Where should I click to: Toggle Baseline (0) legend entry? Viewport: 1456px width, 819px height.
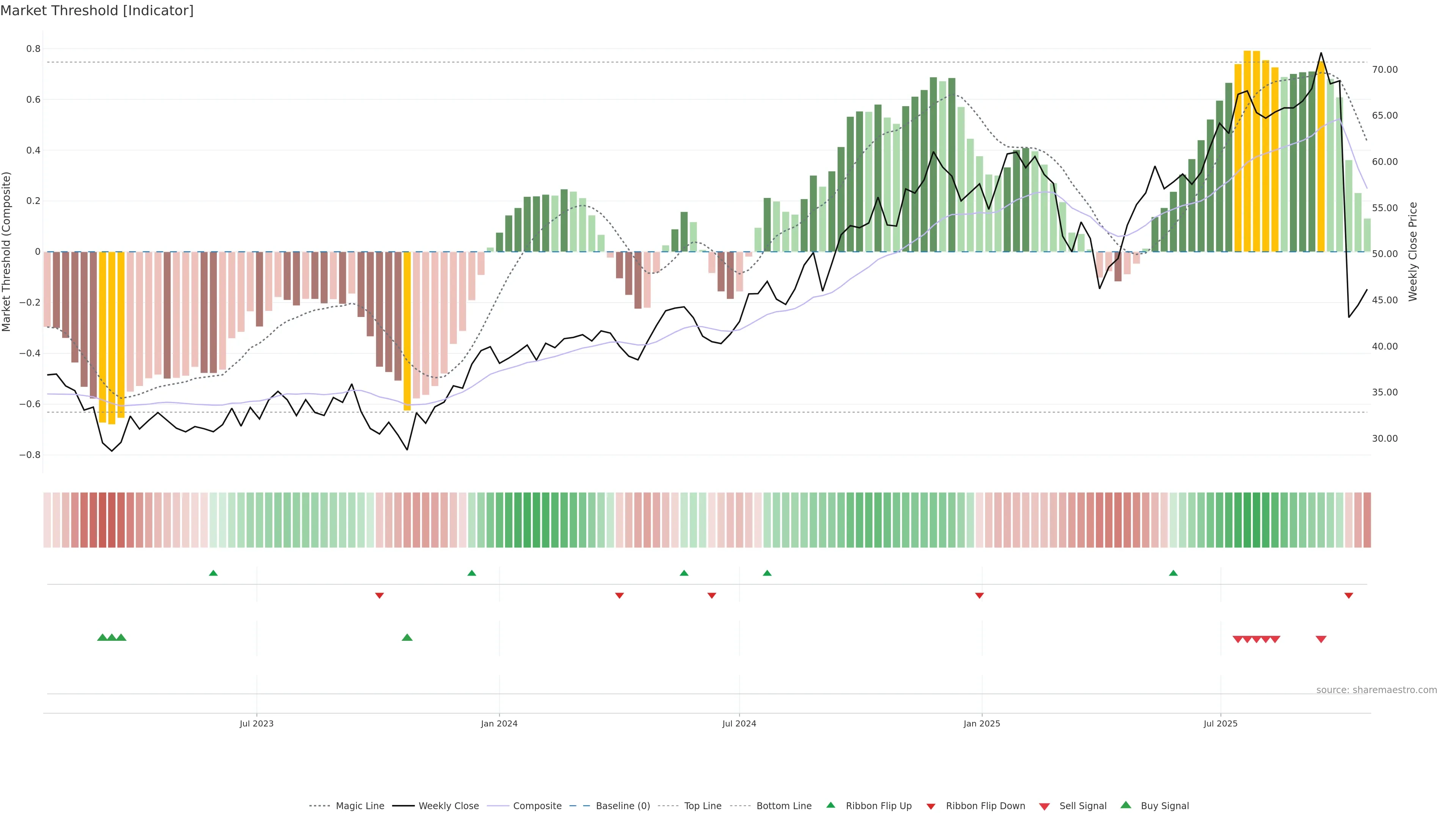pos(622,806)
